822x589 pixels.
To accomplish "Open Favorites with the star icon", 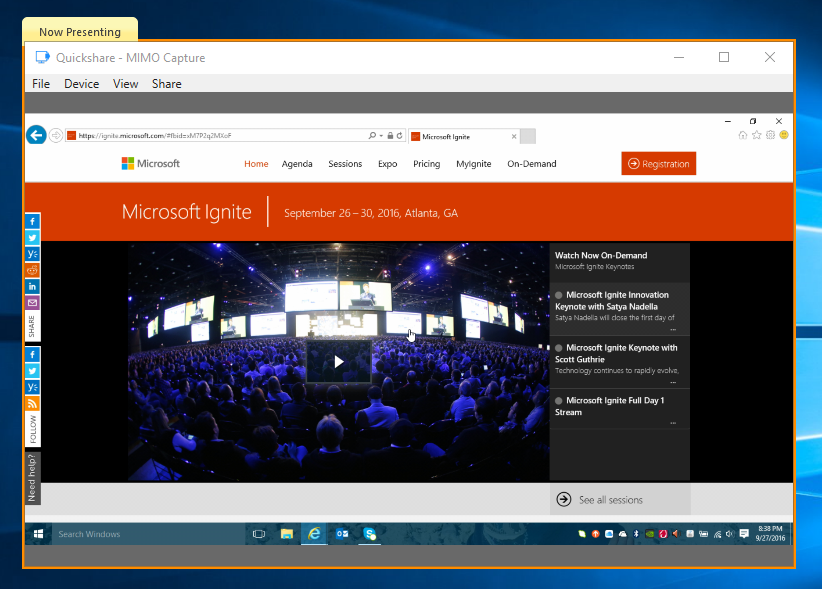I will [756, 135].
